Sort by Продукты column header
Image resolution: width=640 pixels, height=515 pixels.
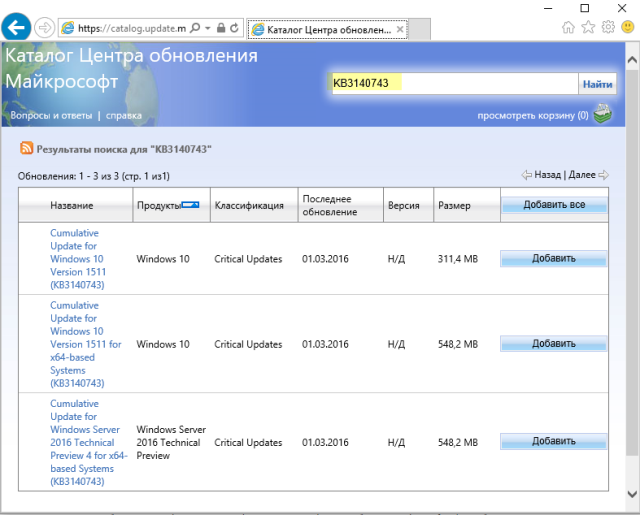tap(159, 205)
